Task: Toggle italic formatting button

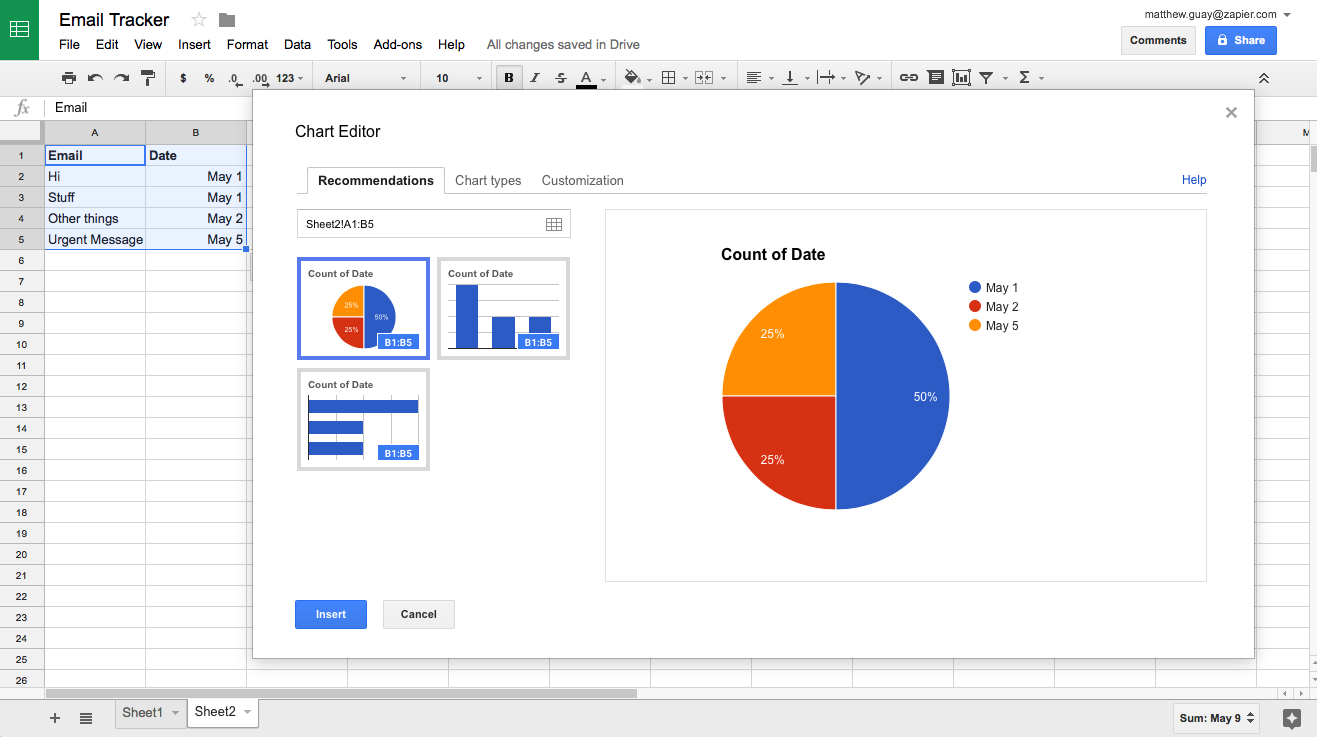Action: [535, 78]
